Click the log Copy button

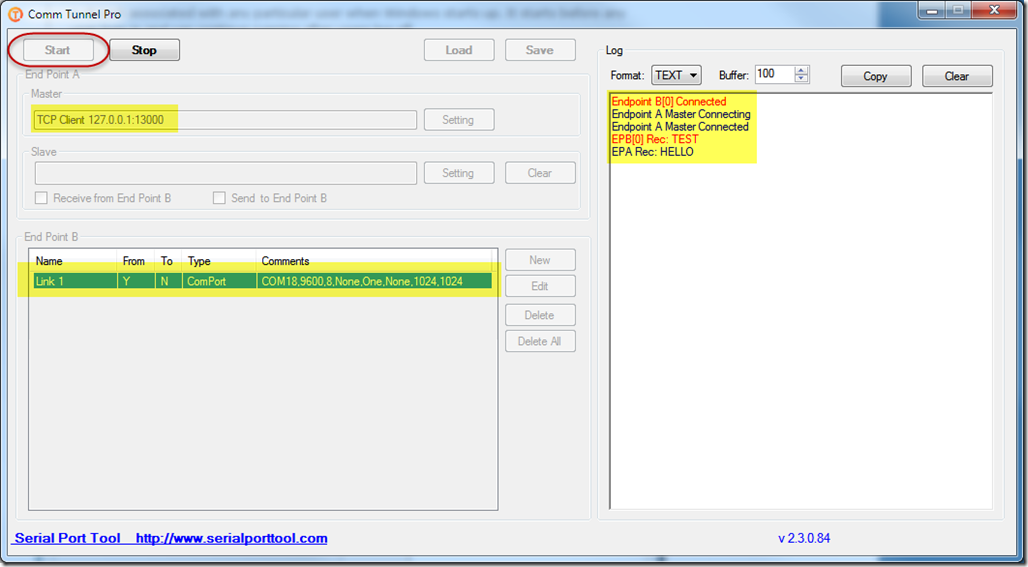pos(876,76)
